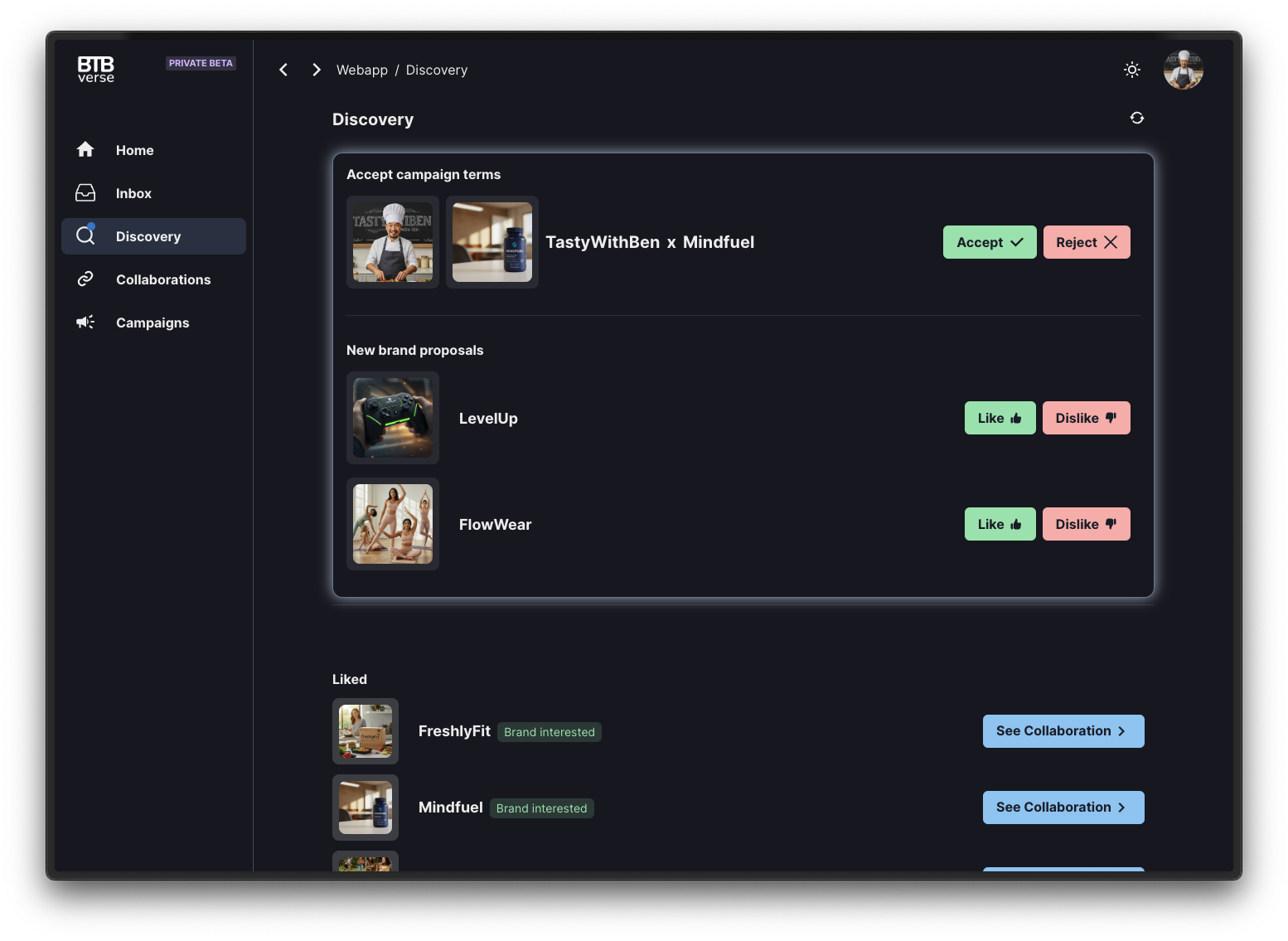Open the profile avatar in the top right
Screen dimensions: 1288x941
click(1183, 70)
